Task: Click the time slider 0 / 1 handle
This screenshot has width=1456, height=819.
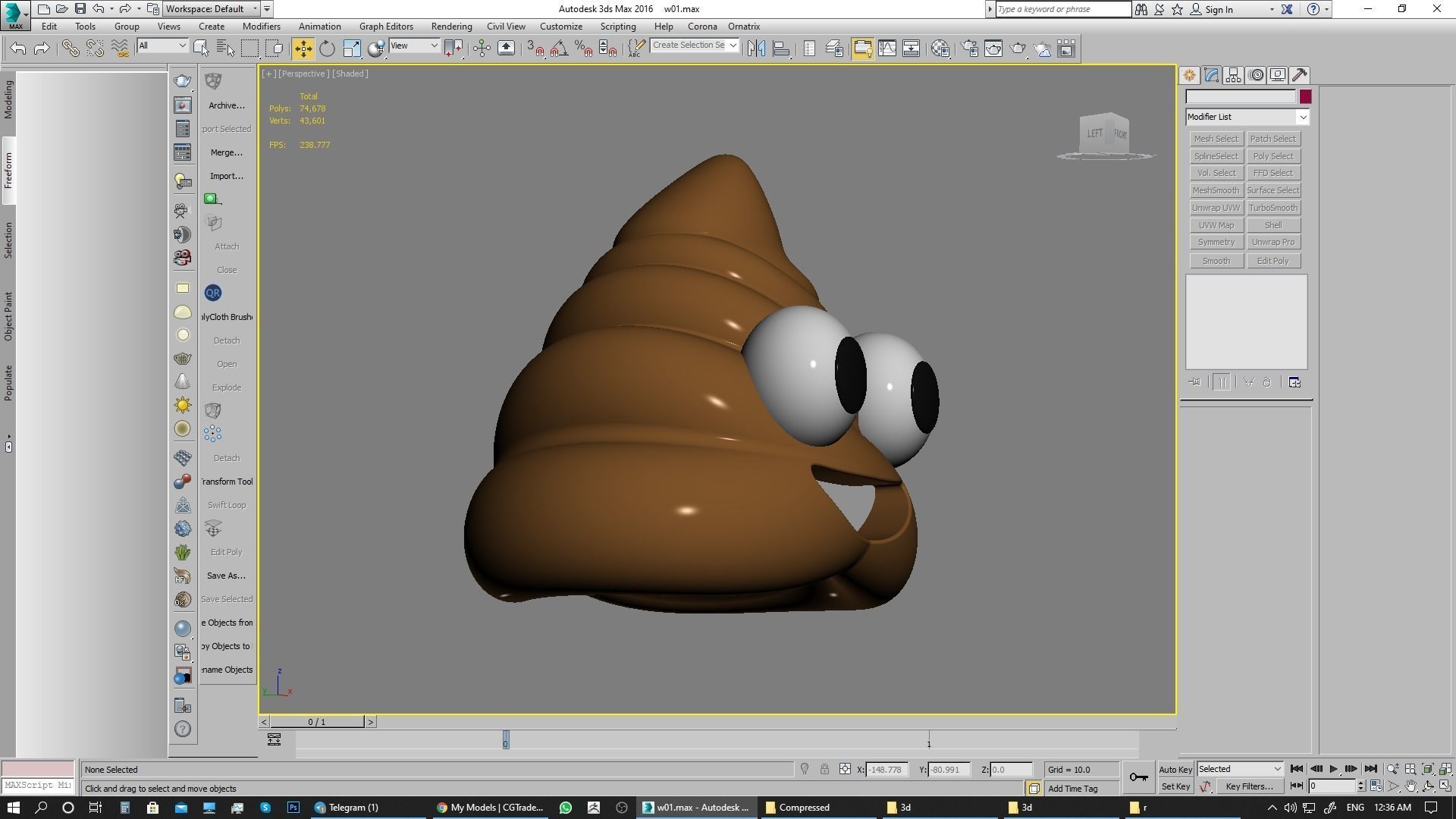Action: click(317, 722)
